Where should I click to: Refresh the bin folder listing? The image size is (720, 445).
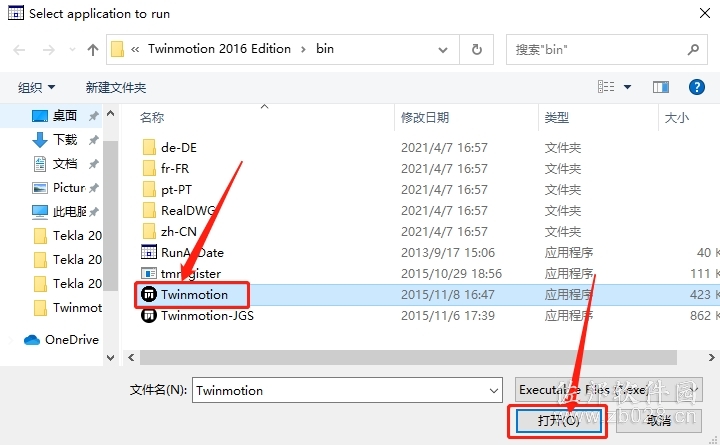click(477, 49)
